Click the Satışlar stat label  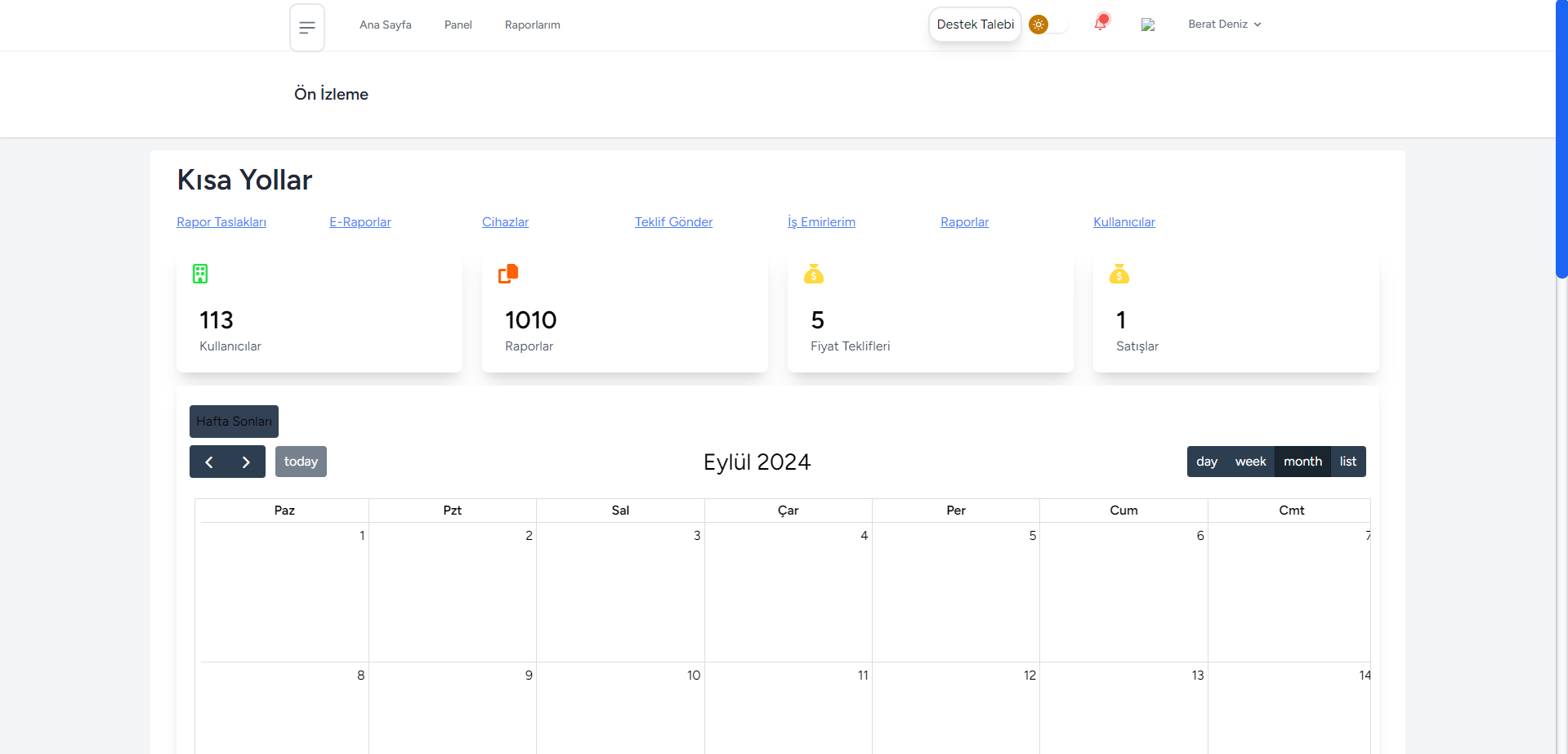point(1137,346)
